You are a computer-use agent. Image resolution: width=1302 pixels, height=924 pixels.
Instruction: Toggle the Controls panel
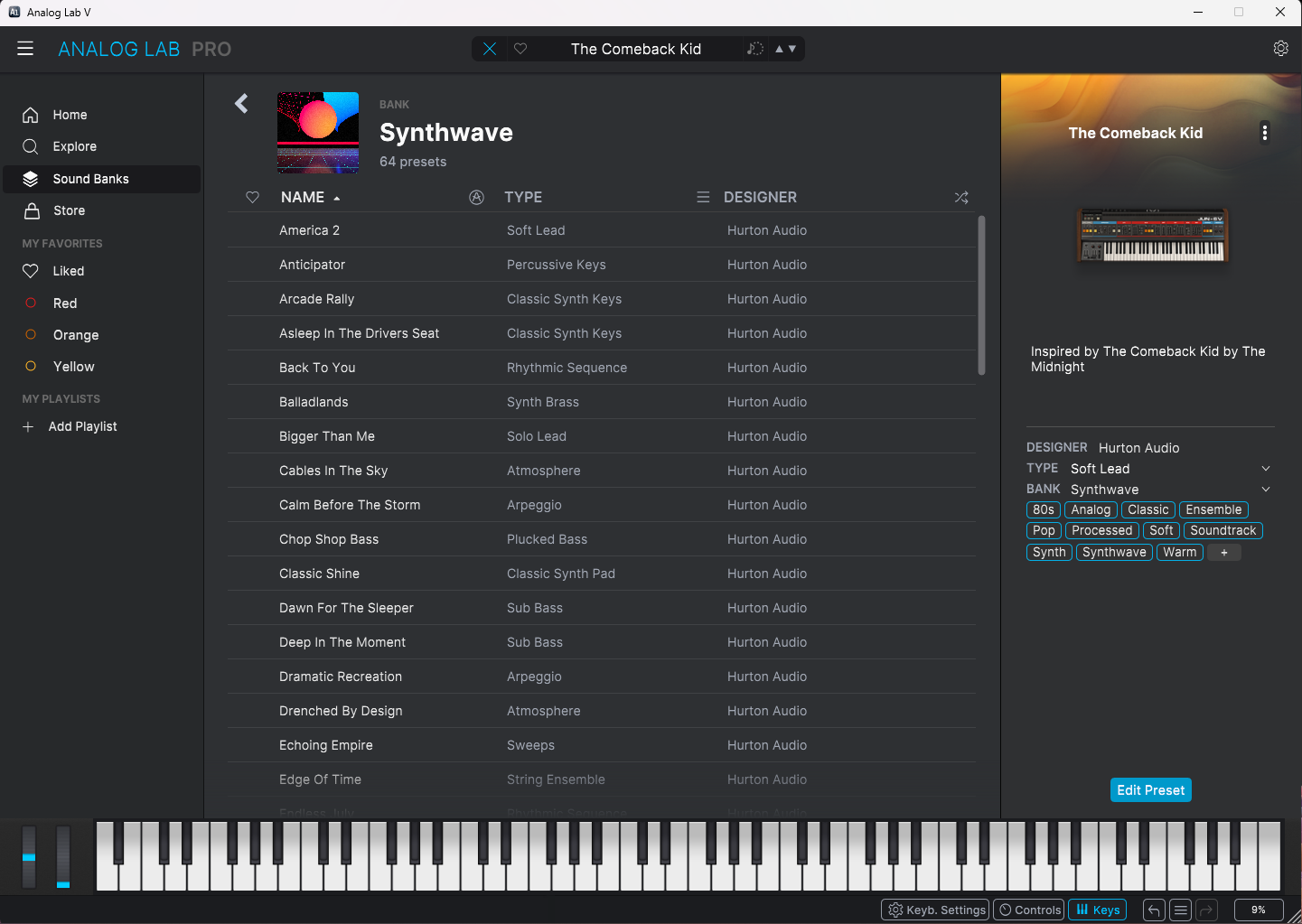1029,910
